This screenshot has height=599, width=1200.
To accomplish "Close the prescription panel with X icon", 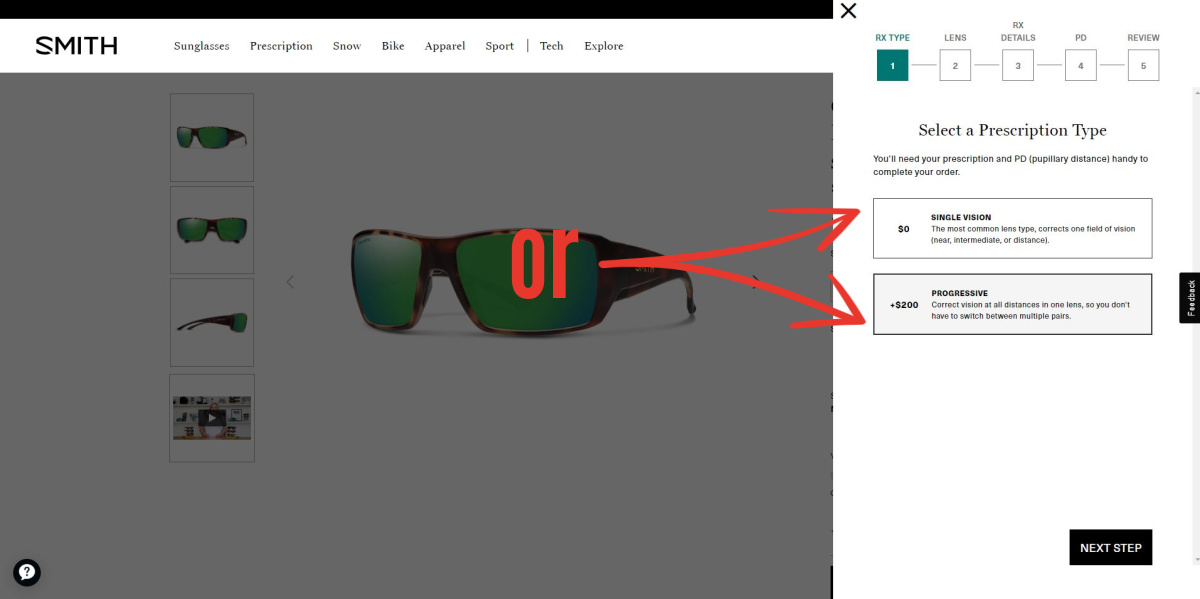I will click(848, 11).
